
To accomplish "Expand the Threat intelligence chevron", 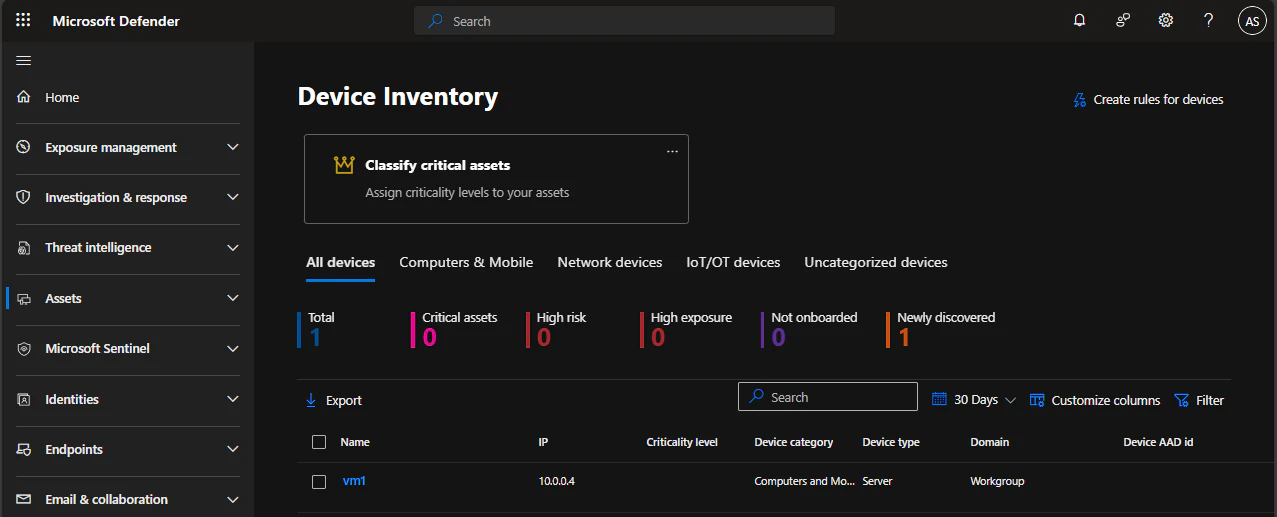I will (233, 247).
